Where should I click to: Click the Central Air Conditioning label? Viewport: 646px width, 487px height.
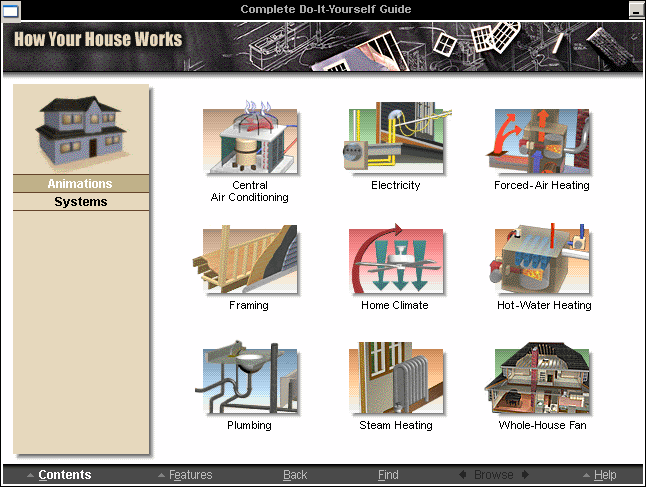pos(250,191)
